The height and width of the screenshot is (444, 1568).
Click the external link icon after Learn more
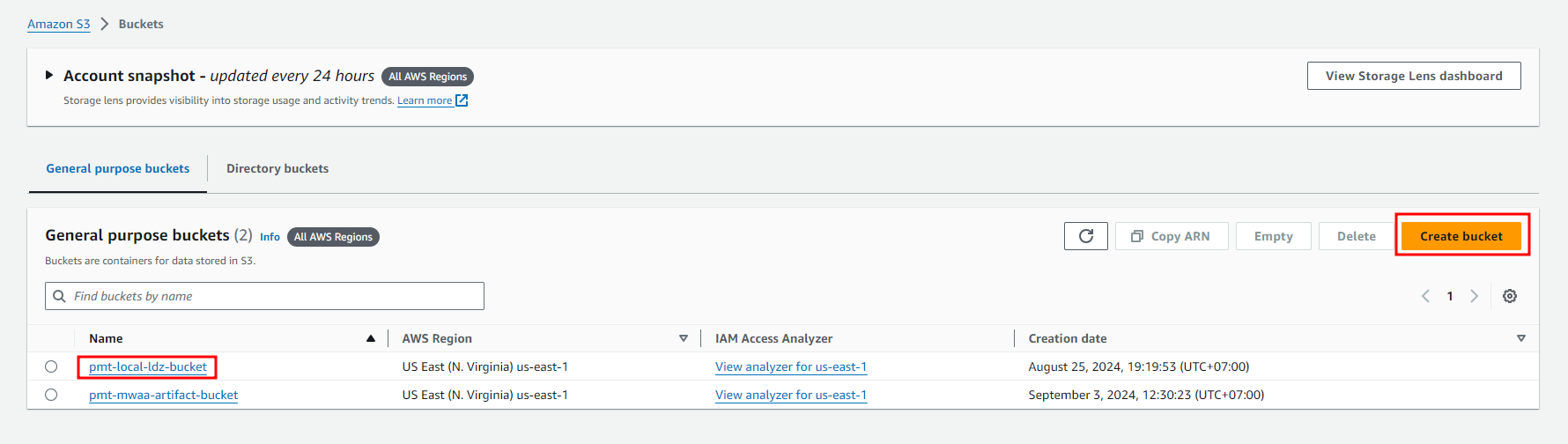[462, 100]
